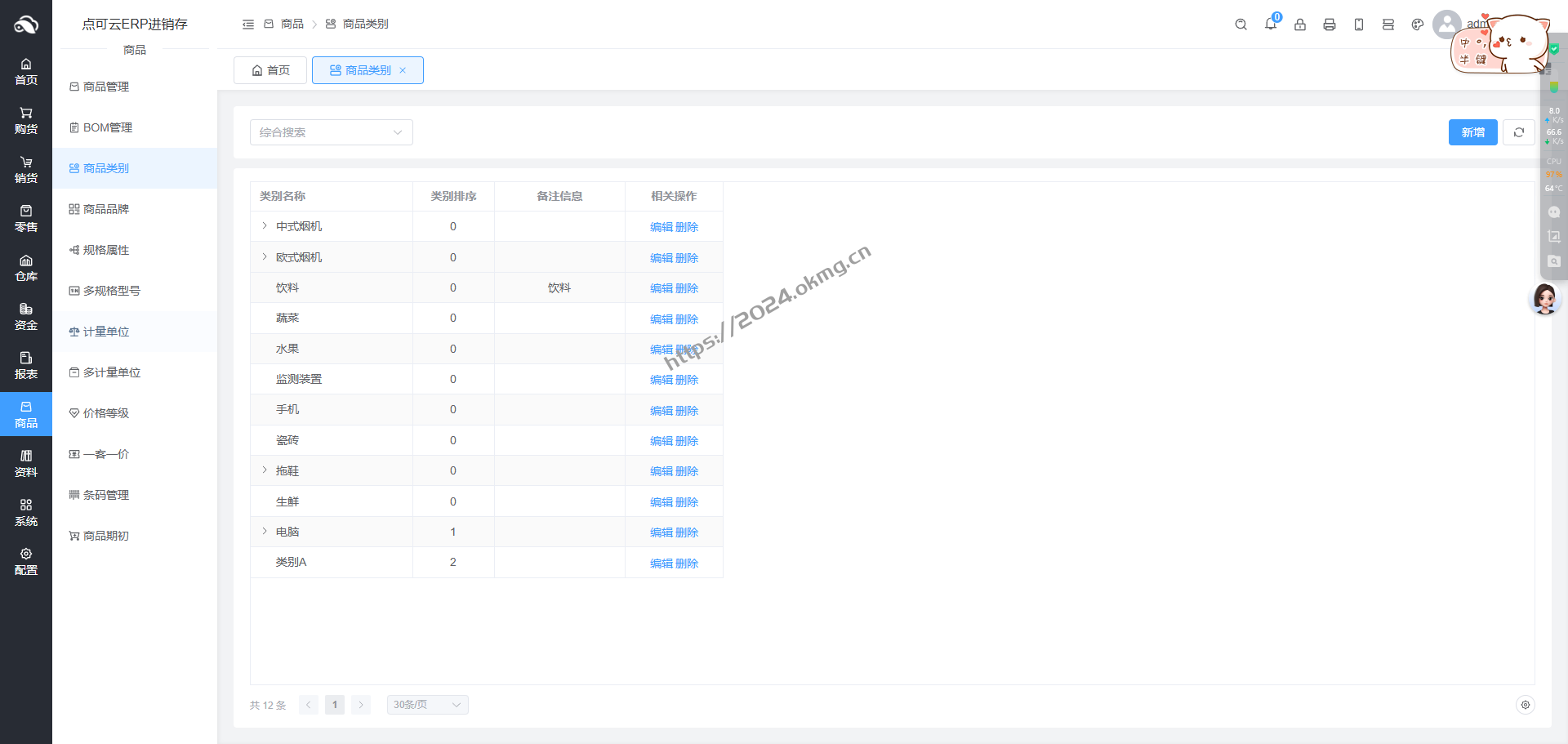The image size is (1568, 744).
Task: Open 报表 in the left navigation bar
Action: point(26,366)
